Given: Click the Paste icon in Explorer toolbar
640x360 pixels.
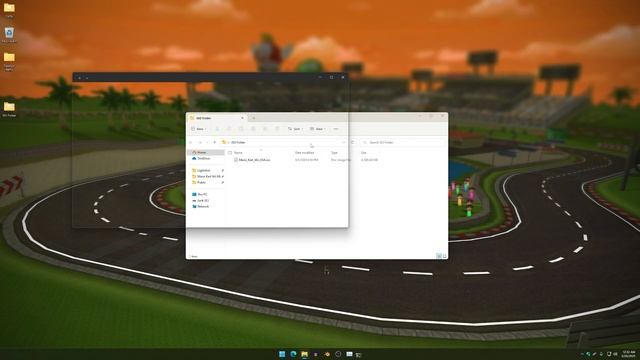Looking at the screenshot, I should coord(241,129).
